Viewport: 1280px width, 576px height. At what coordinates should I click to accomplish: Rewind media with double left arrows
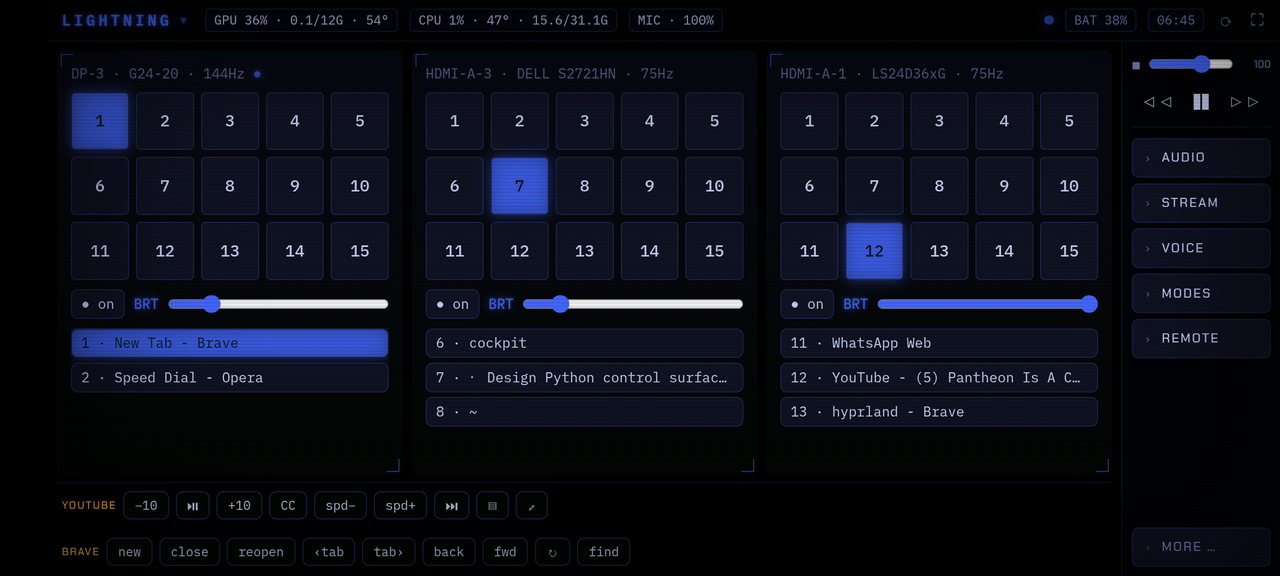coord(1157,102)
